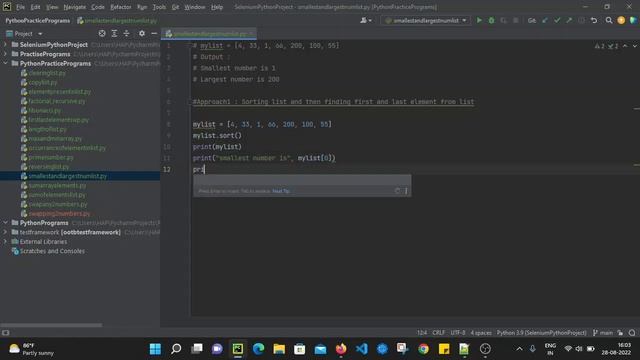Image resolution: width=640 pixels, height=360 pixels.
Task: Open the Git menu
Action: 175,7
